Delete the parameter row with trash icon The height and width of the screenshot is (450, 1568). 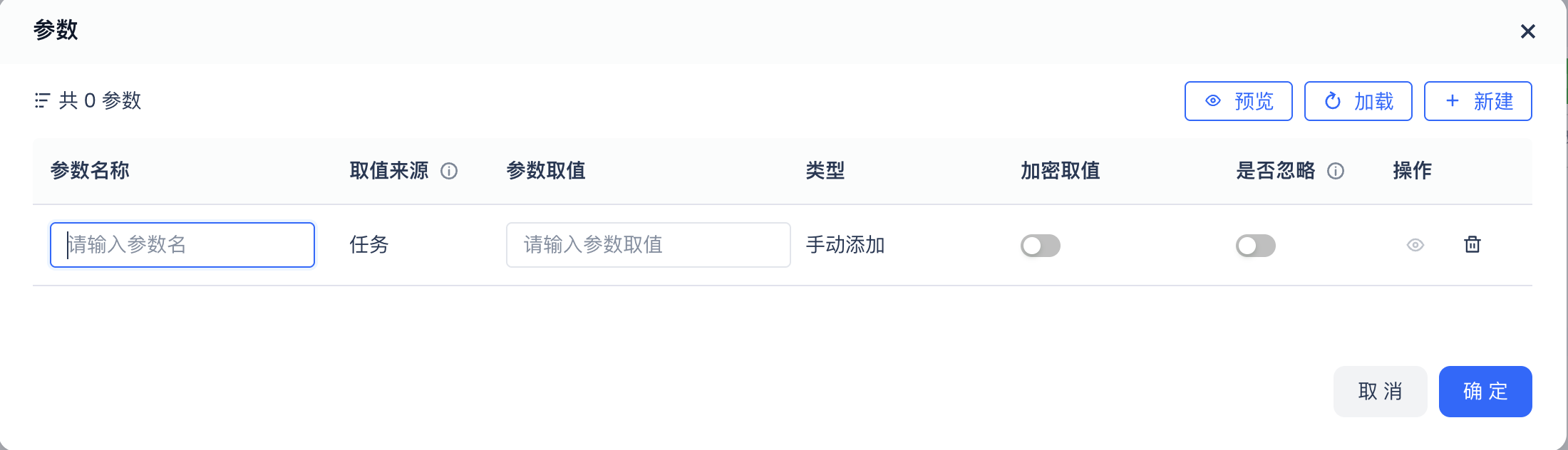pyautogui.click(x=1472, y=245)
